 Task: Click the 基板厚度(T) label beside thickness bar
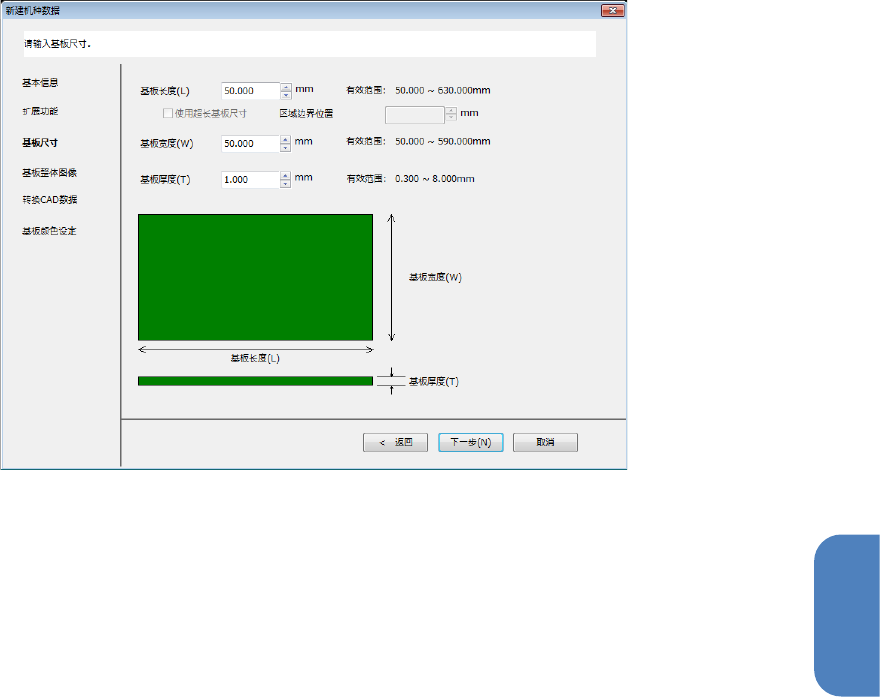coord(434,382)
